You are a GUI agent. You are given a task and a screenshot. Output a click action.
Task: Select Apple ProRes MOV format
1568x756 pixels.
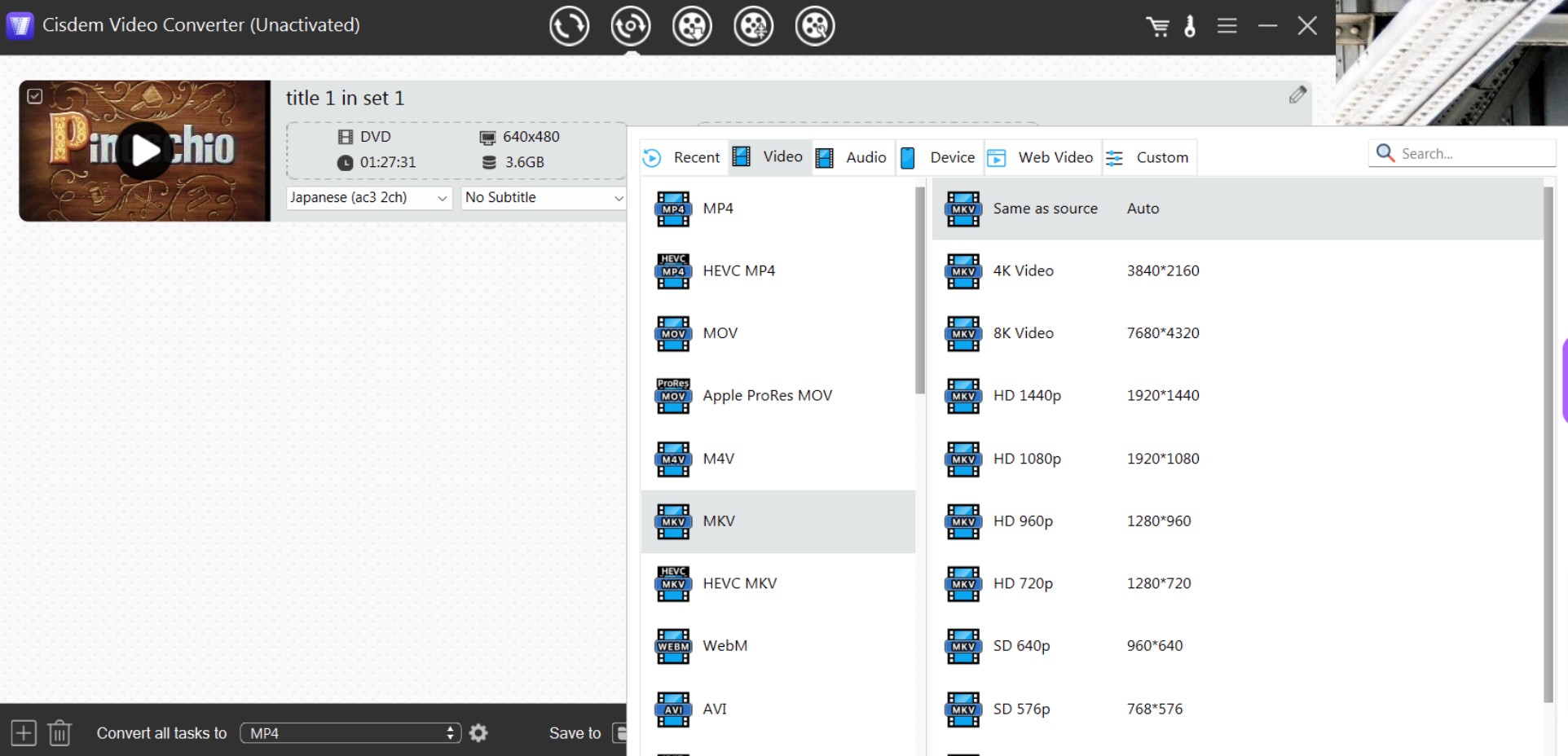tap(777, 396)
